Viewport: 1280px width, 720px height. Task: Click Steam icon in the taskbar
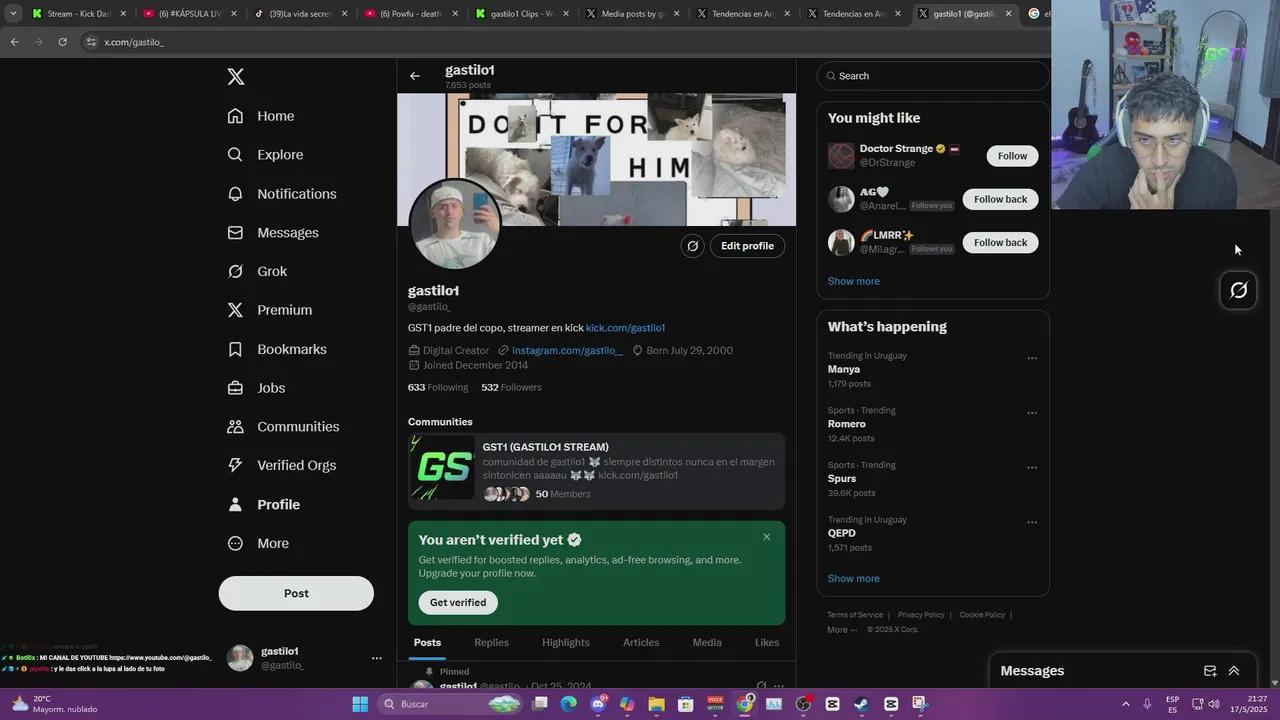(861, 704)
